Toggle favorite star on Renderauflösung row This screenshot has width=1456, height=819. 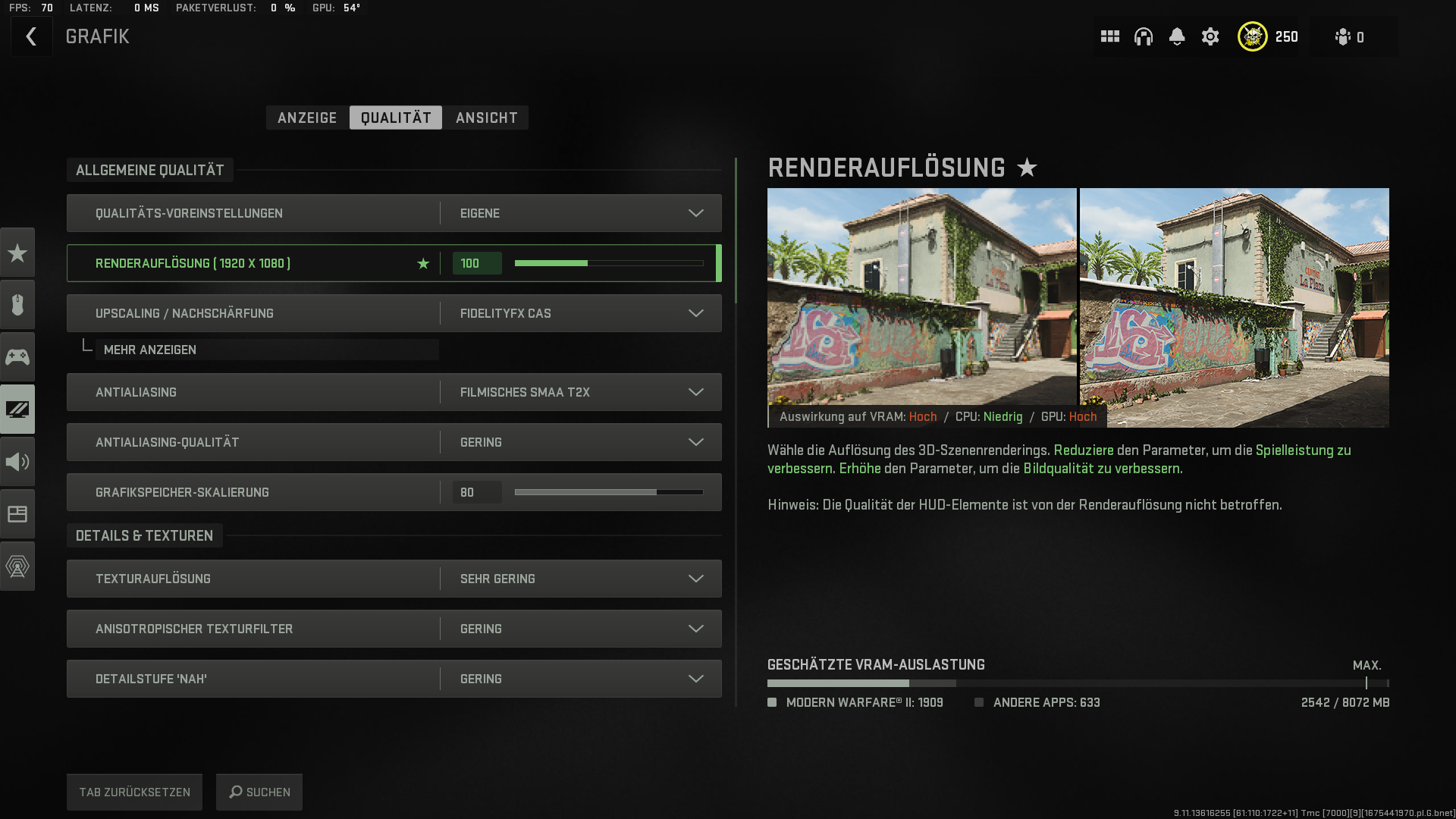[x=423, y=263]
